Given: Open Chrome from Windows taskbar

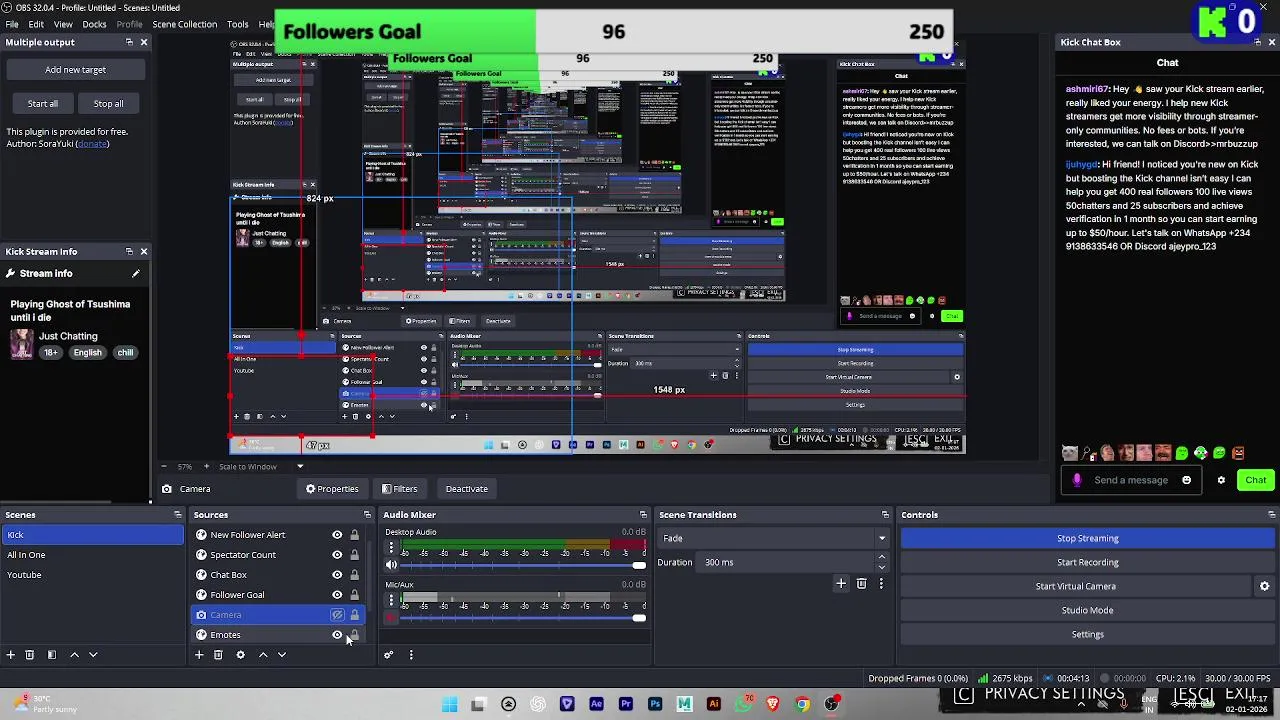Looking at the screenshot, I should pos(802,704).
